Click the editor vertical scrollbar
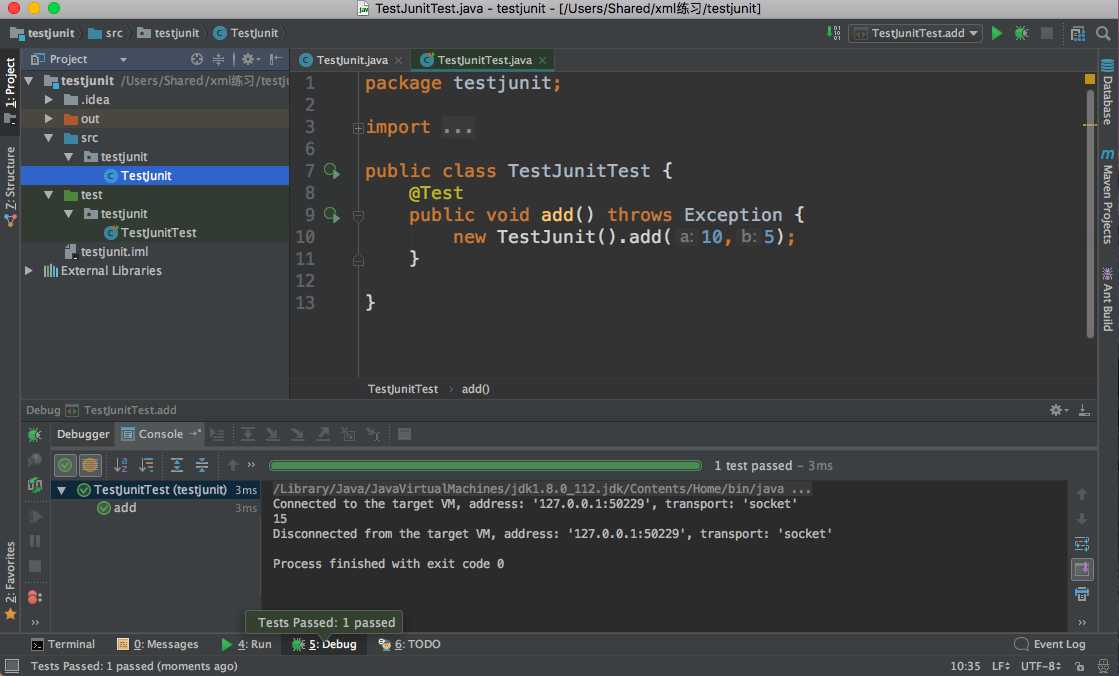 click(1090, 214)
